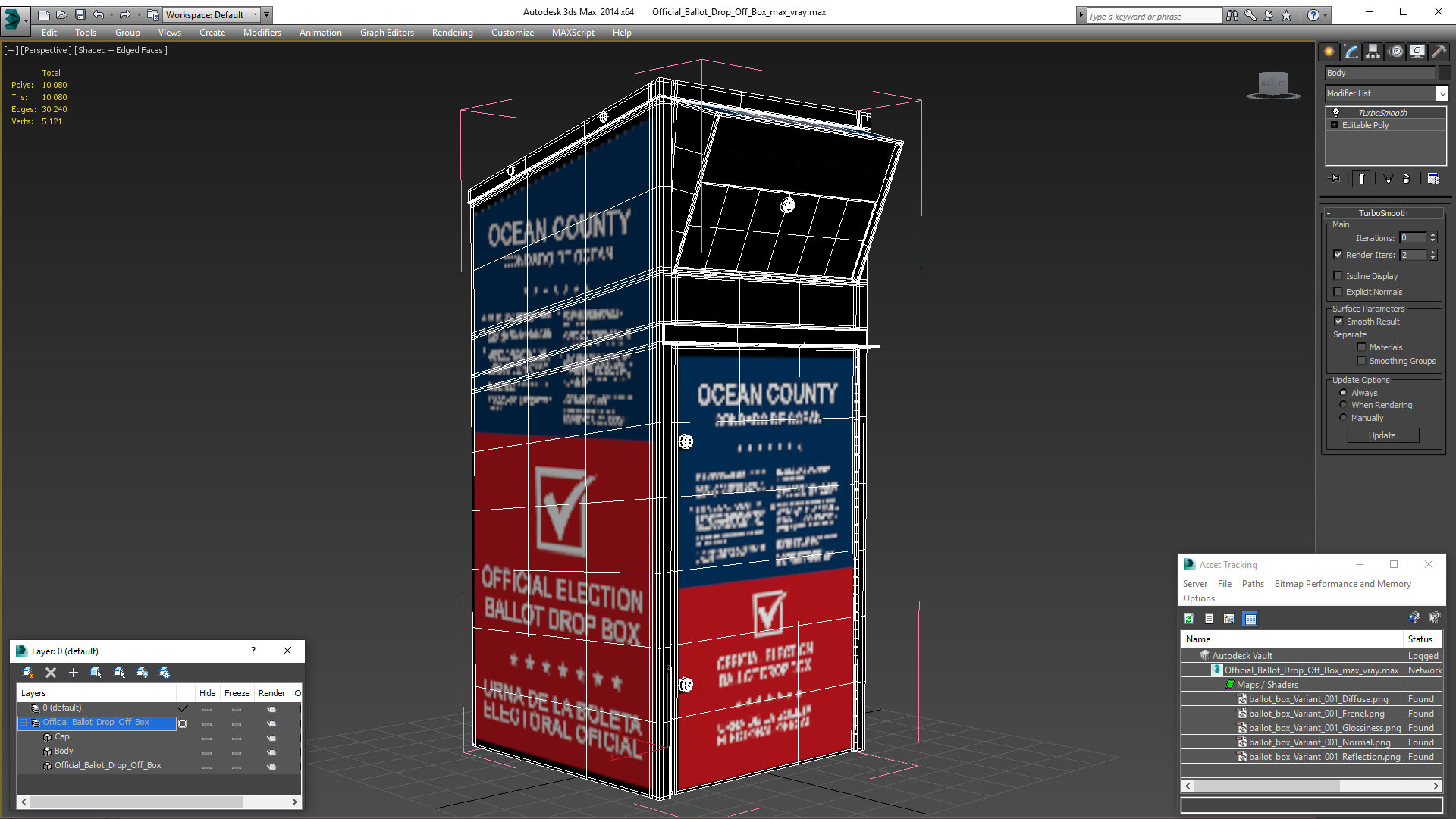Click Refresh icon in Asset Tracking
The height and width of the screenshot is (819, 1456).
[x=1189, y=619]
